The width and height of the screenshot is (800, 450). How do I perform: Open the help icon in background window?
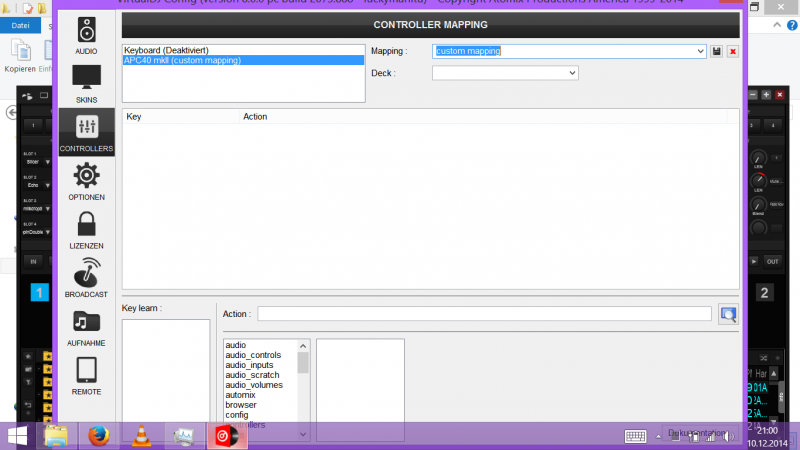pos(792,26)
